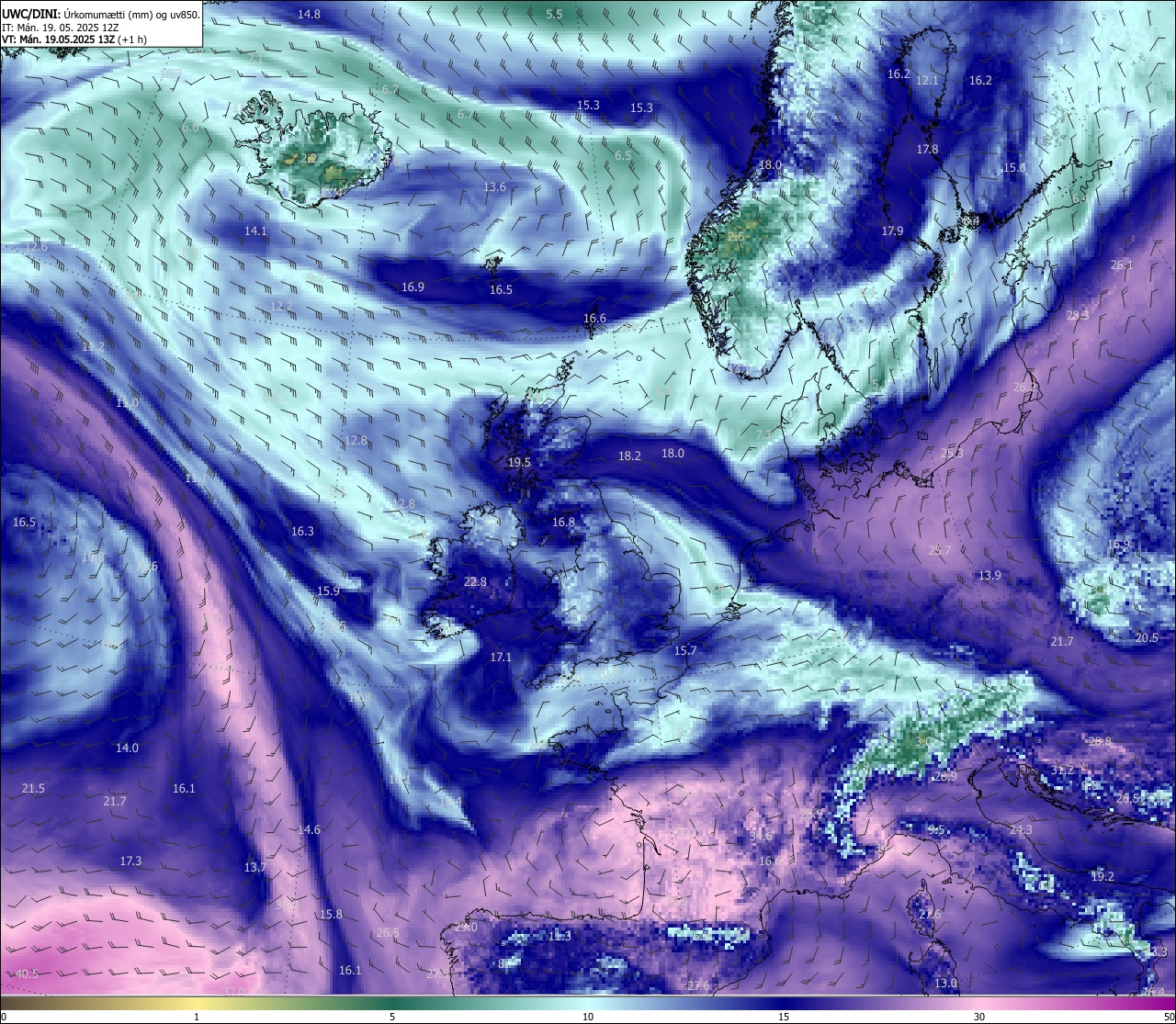
Task: Click the 14.6 value west of Biscay
Action: 309,830
